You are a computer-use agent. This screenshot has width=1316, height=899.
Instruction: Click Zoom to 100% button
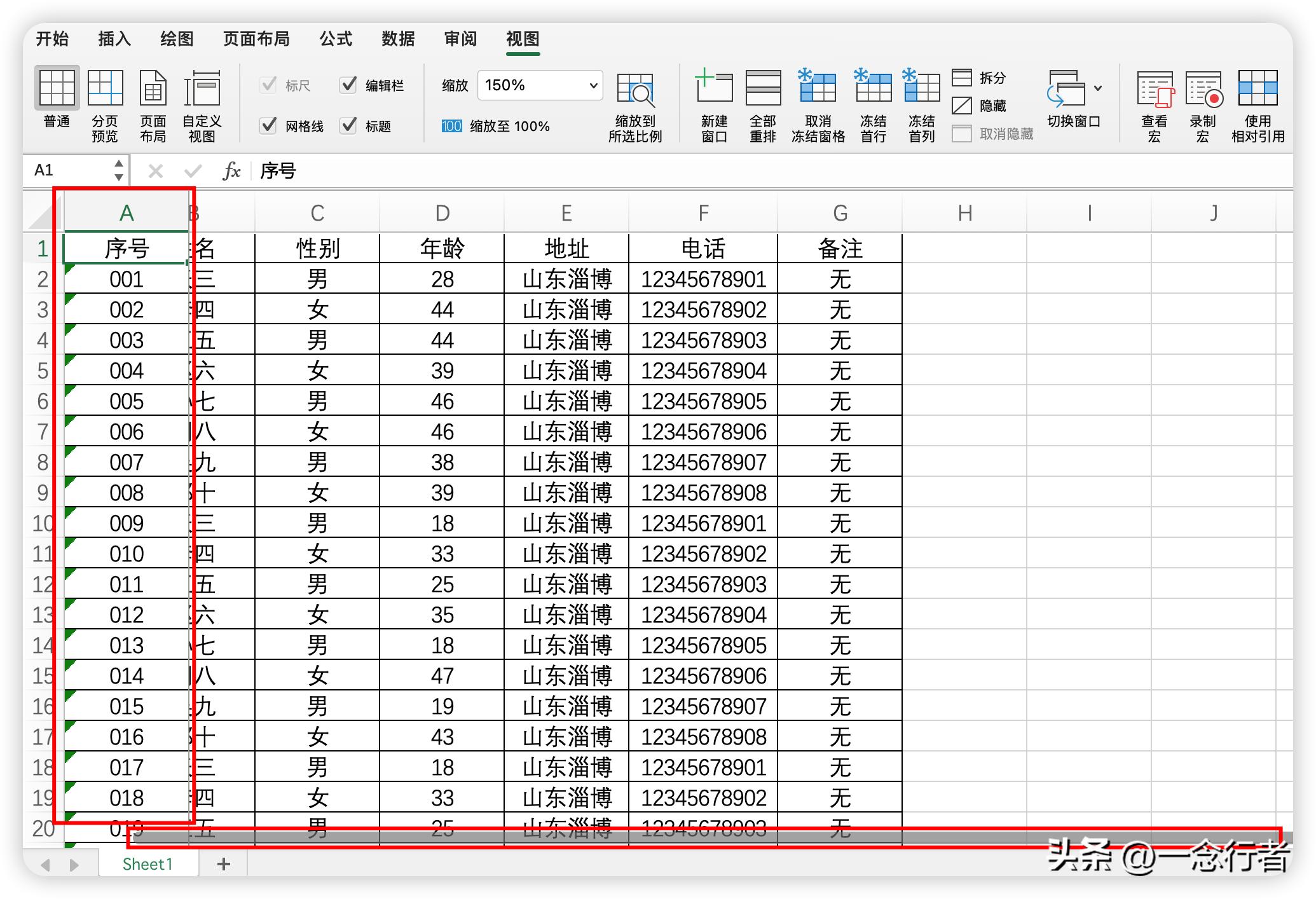click(x=496, y=126)
